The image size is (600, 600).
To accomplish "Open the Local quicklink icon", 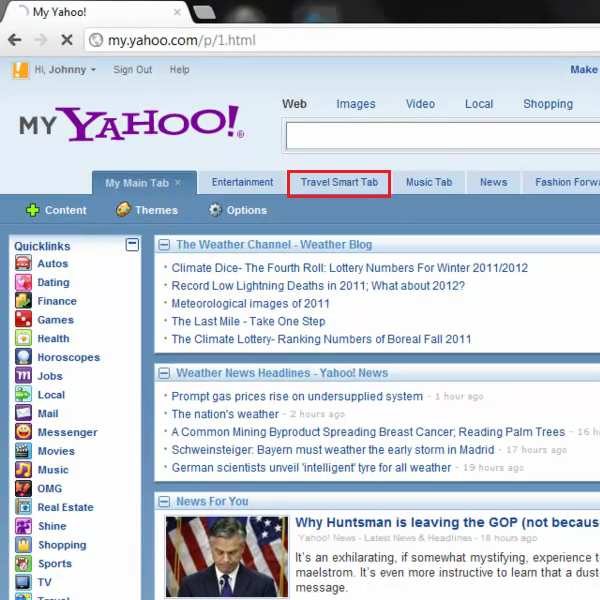I will coord(23,395).
